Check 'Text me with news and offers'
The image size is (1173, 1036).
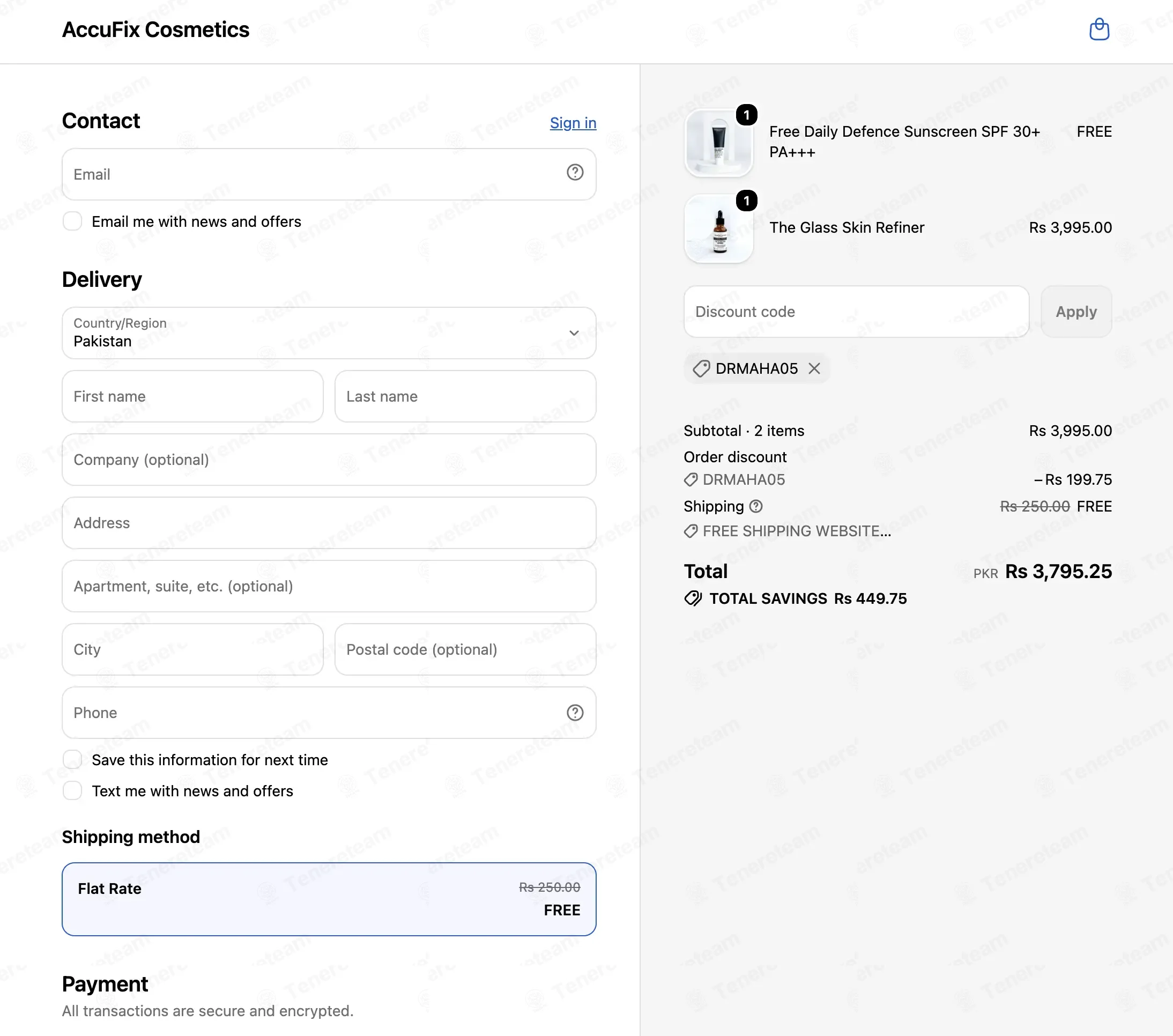[72, 791]
